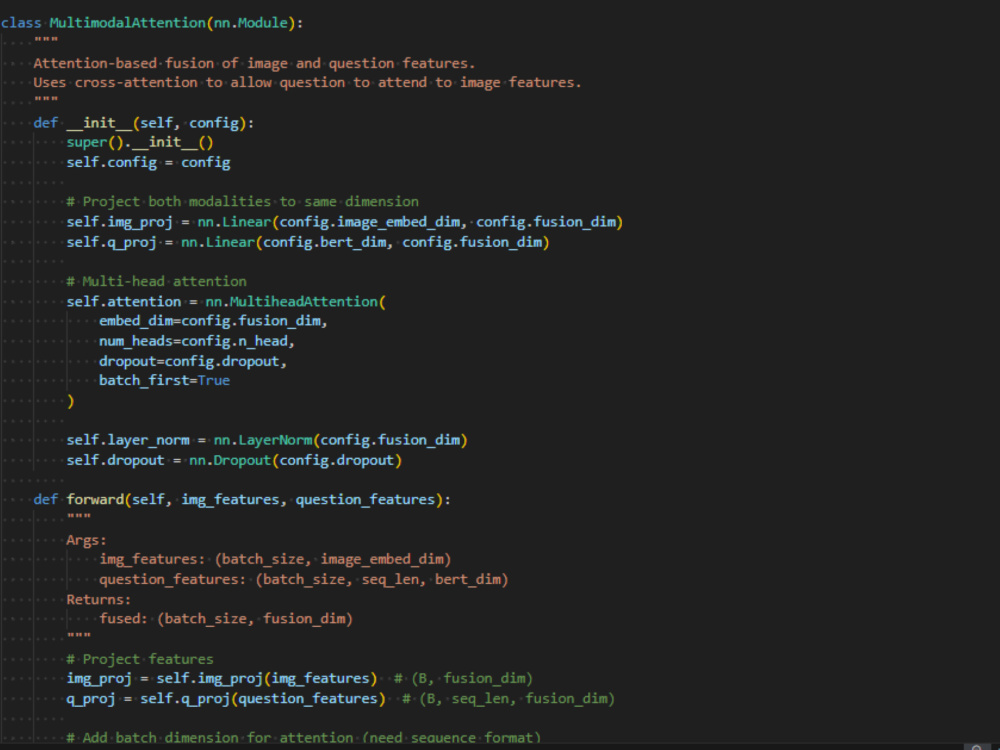Click the '# Project both modalities to same dimension' comment
Screen dimensions: 1000x750
pyautogui.click(x=242, y=202)
